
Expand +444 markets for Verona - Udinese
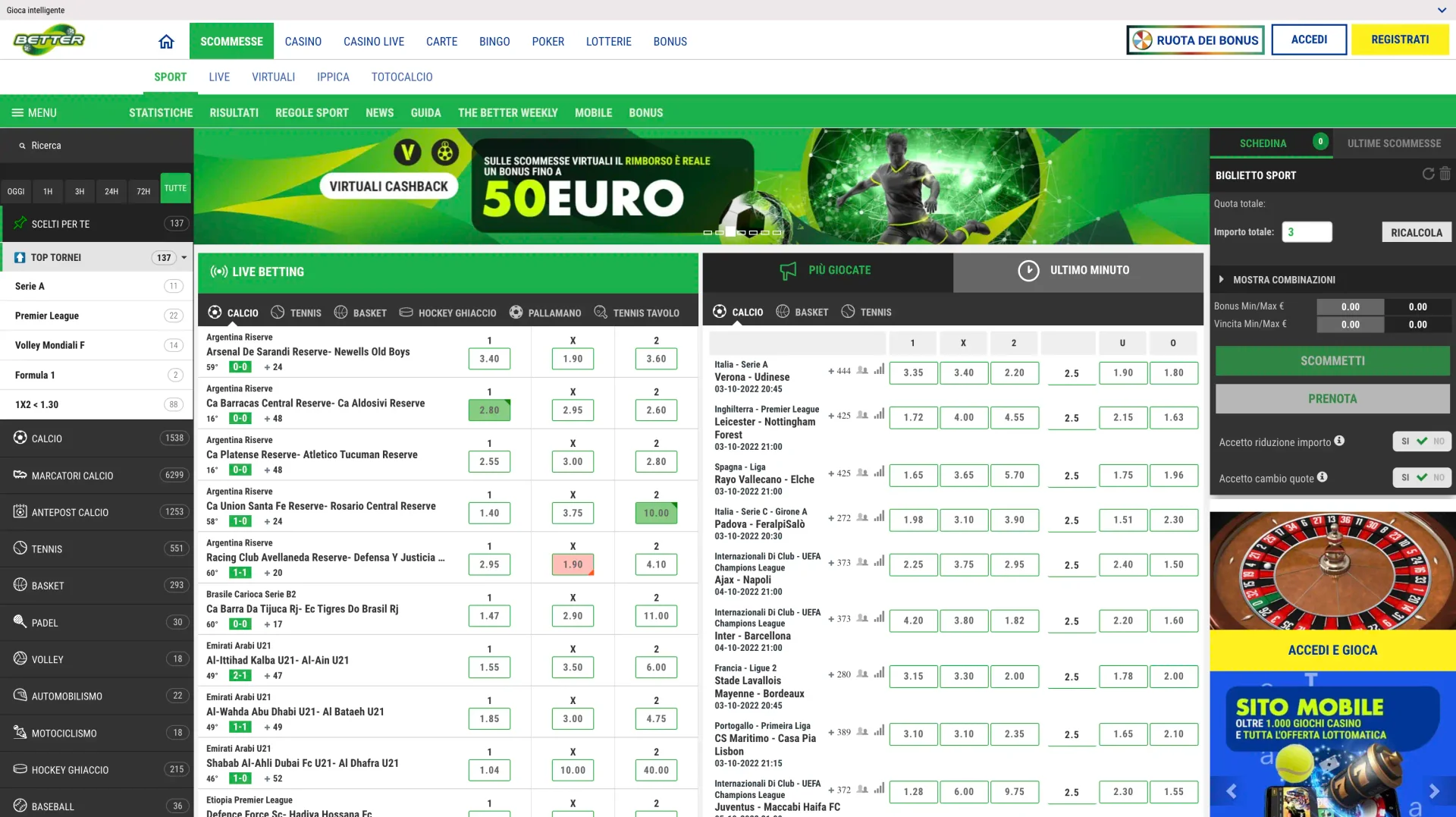839,371
